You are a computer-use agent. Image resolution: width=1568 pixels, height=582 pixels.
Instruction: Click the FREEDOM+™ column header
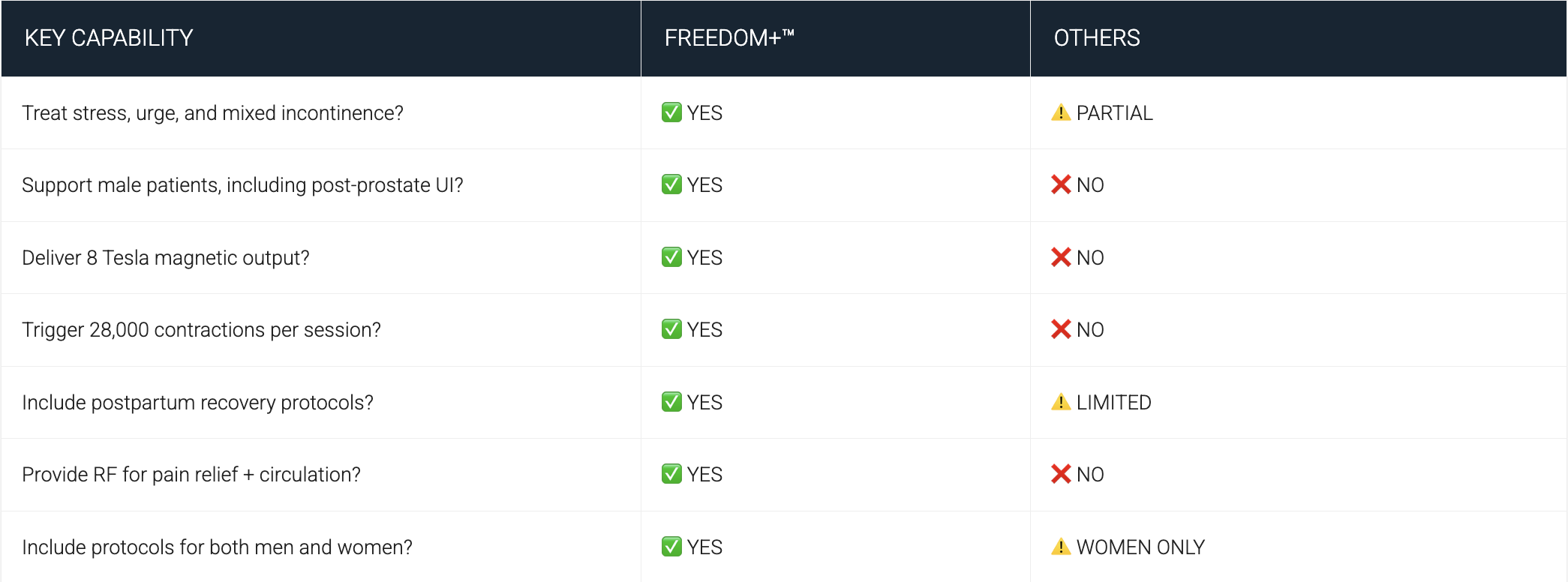pos(728,38)
